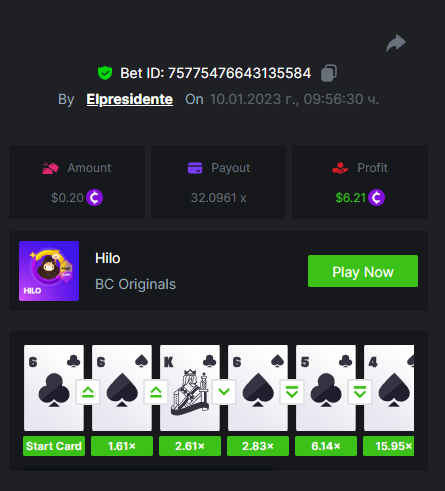Image resolution: width=445 pixels, height=491 pixels.
Task: Click the horizontal scrollbar under the cards
Action: 148,468
